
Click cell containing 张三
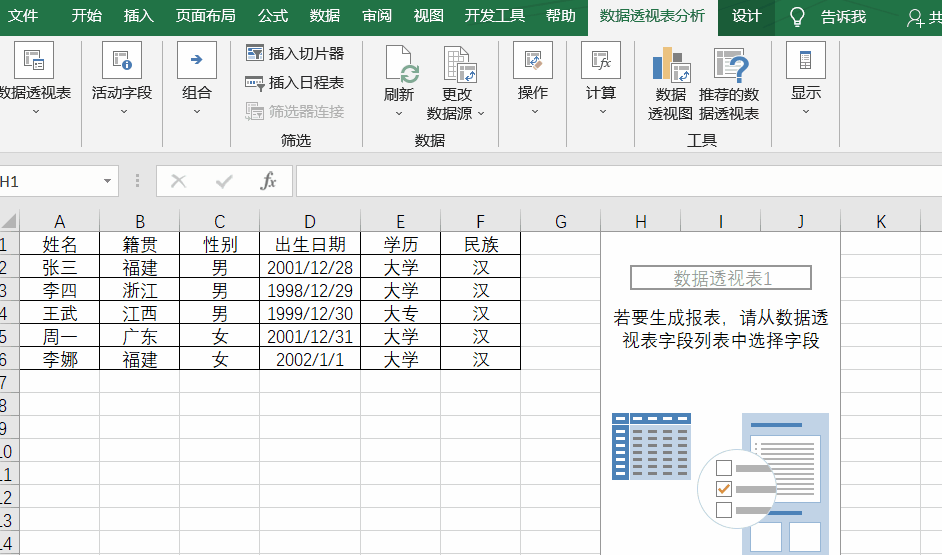tap(59, 267)
